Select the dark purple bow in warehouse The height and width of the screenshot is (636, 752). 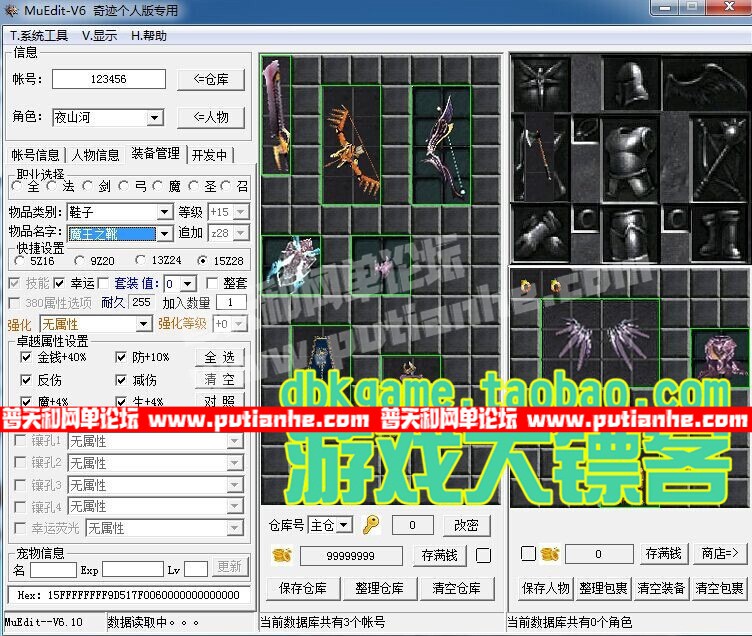click(x=441, y=145)
